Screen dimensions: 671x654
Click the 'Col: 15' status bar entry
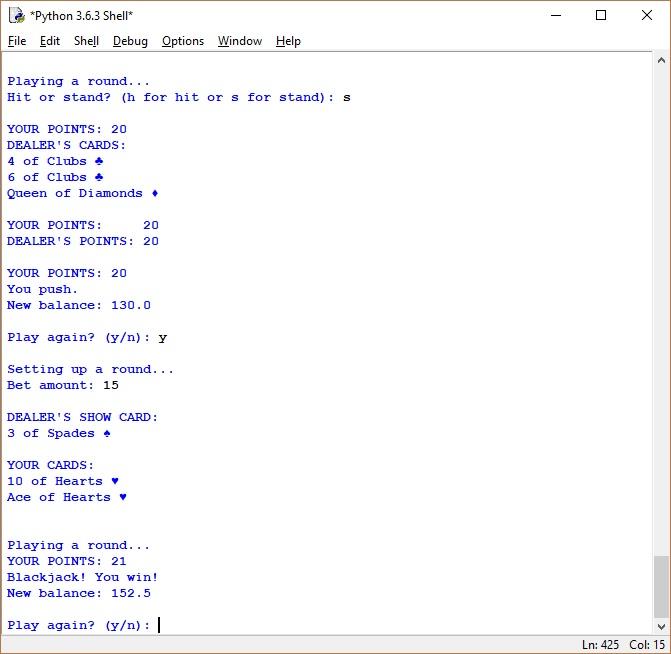pyautogui.click(x=647, y=645)
